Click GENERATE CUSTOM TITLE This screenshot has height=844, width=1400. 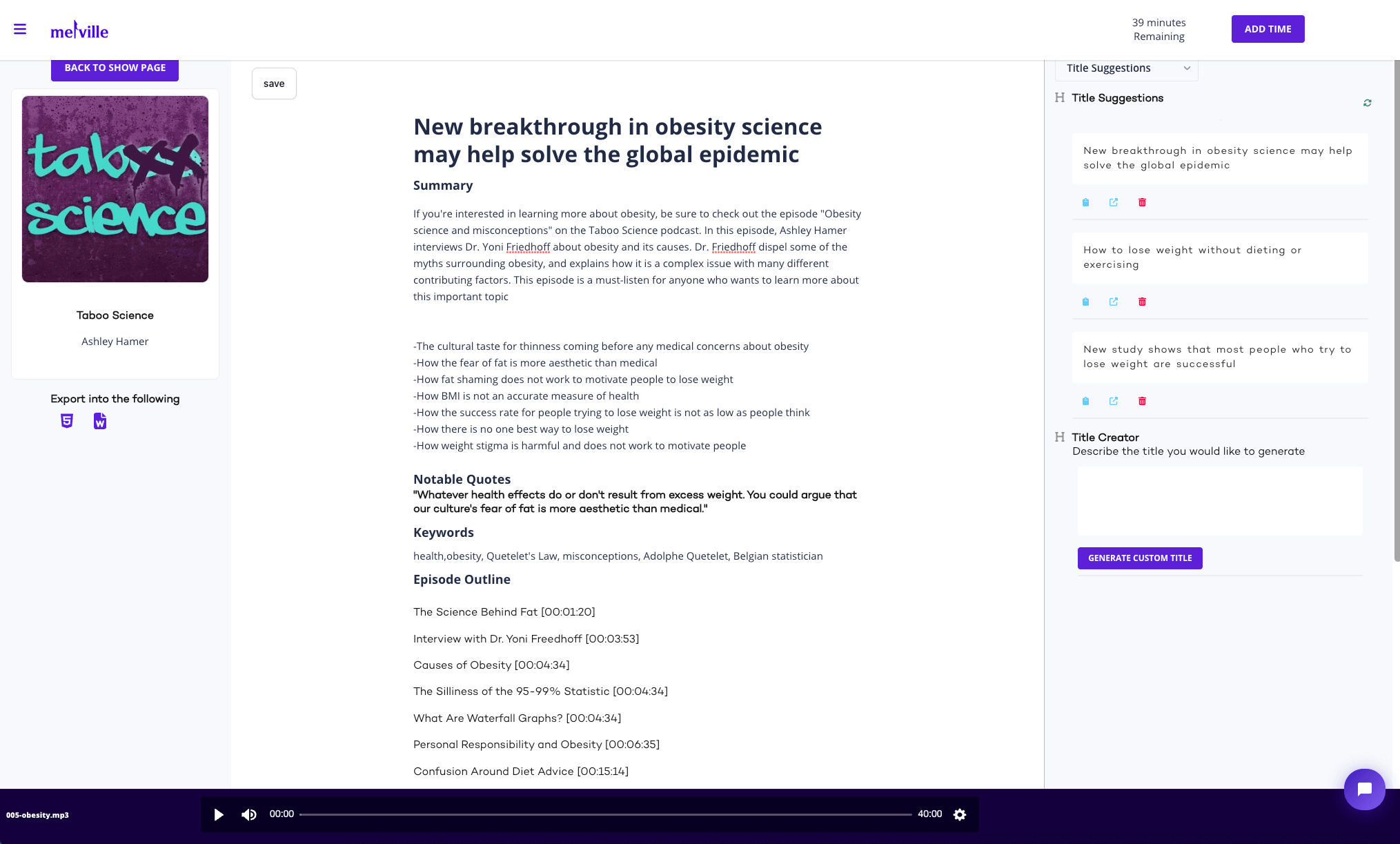(1139, 558)
